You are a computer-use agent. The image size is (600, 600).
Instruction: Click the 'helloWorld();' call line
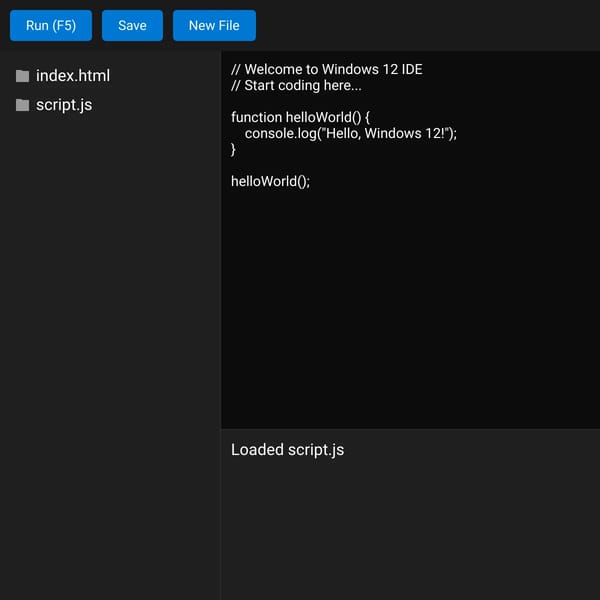click(x=271, y=181)
